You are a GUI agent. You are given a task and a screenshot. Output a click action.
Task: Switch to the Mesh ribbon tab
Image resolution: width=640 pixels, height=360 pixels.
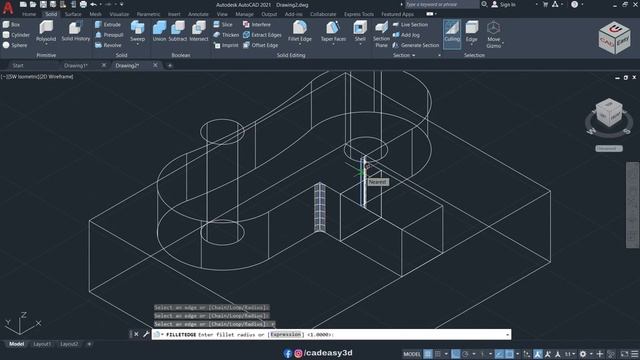coord(96,14)
